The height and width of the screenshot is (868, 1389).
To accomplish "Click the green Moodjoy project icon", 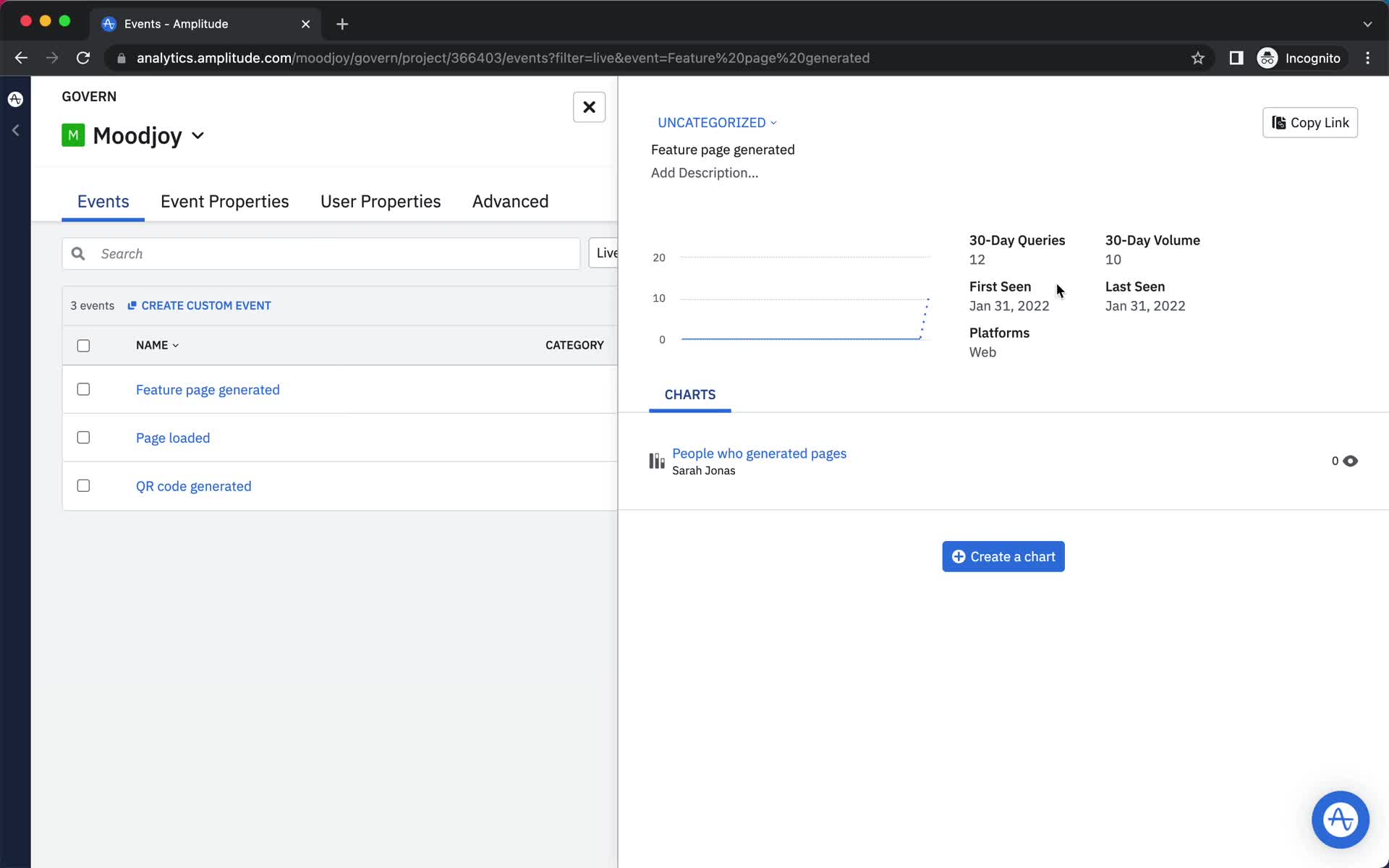I will click(x=73, y=135).
